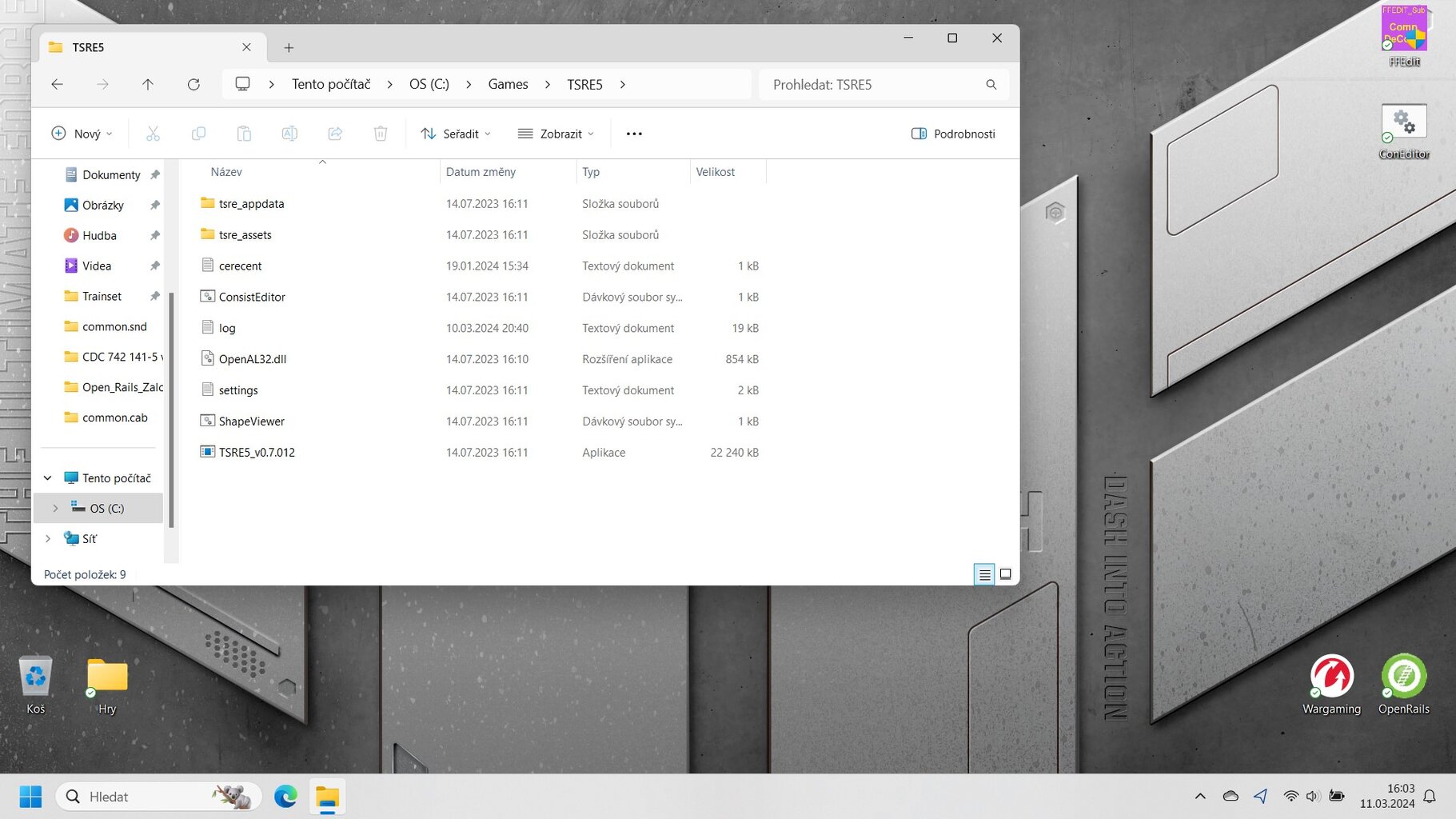Click the Delete trash icon in toolbar
The image size is (1456, 819).
[381, 134]
